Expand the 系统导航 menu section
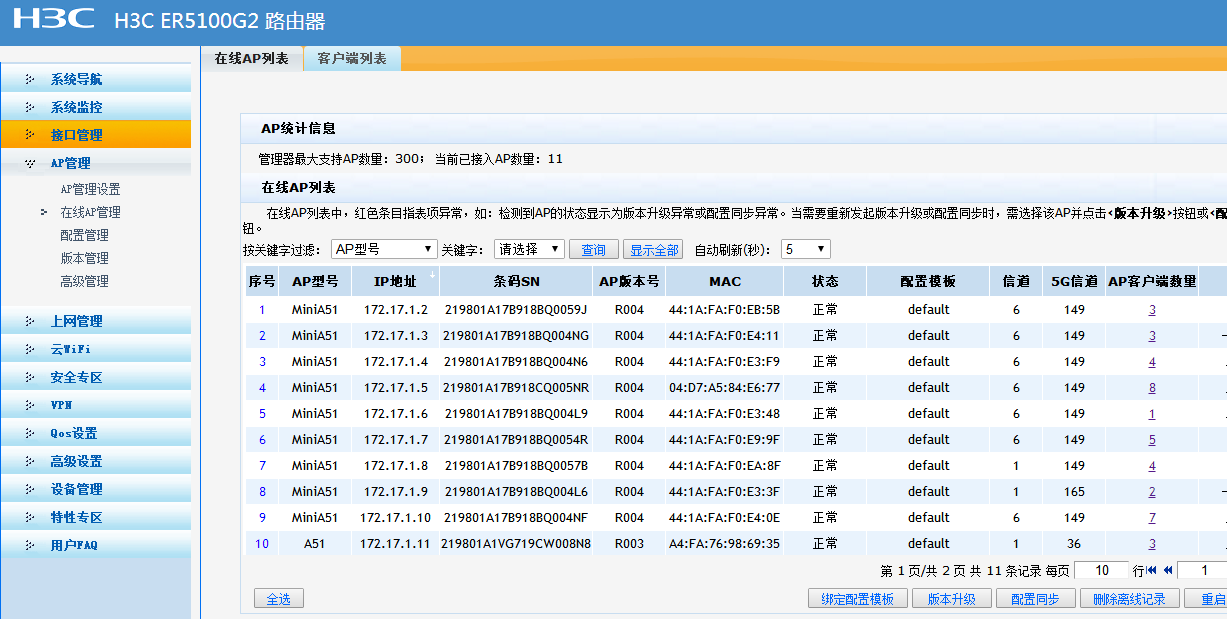Image resolution: width=1227 pixels, height=619 pixels. (x=76, y=79)
